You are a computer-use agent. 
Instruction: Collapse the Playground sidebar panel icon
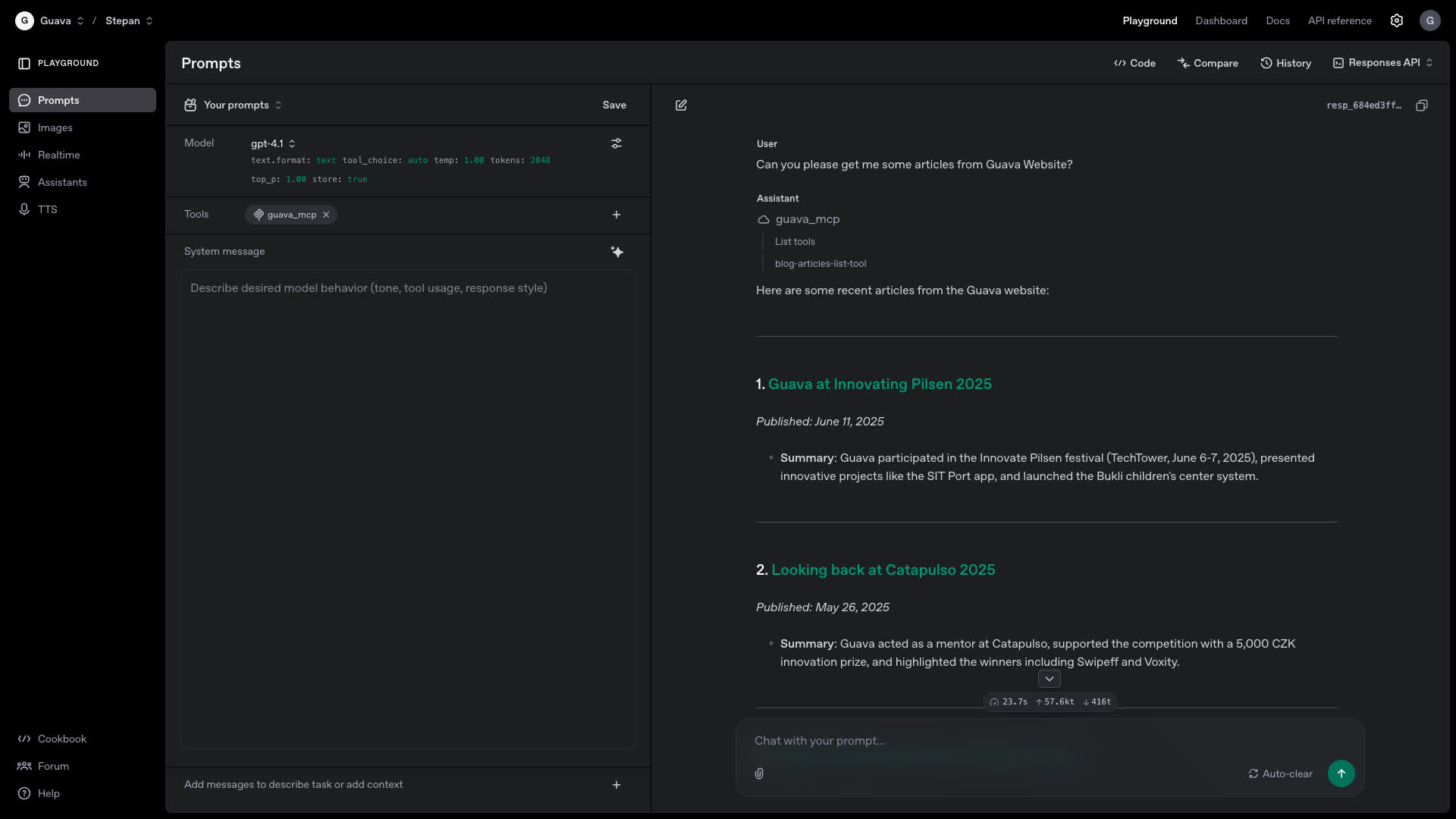(x=24, y=64)
